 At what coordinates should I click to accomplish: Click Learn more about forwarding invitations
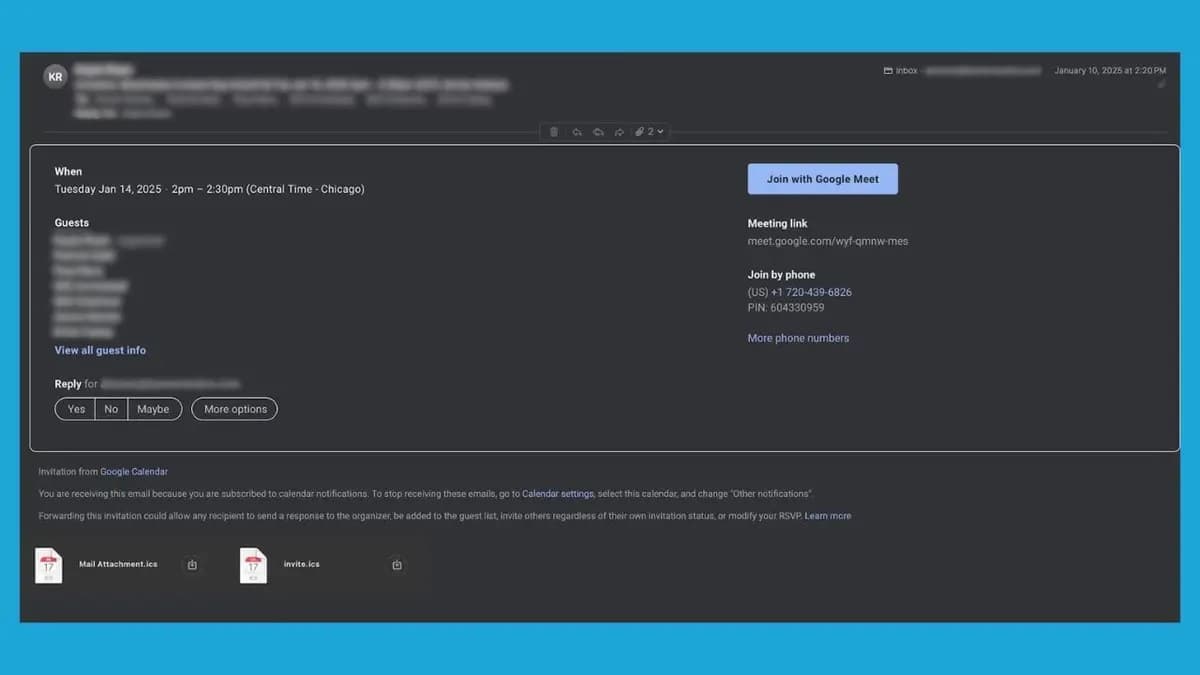(828, 515)
